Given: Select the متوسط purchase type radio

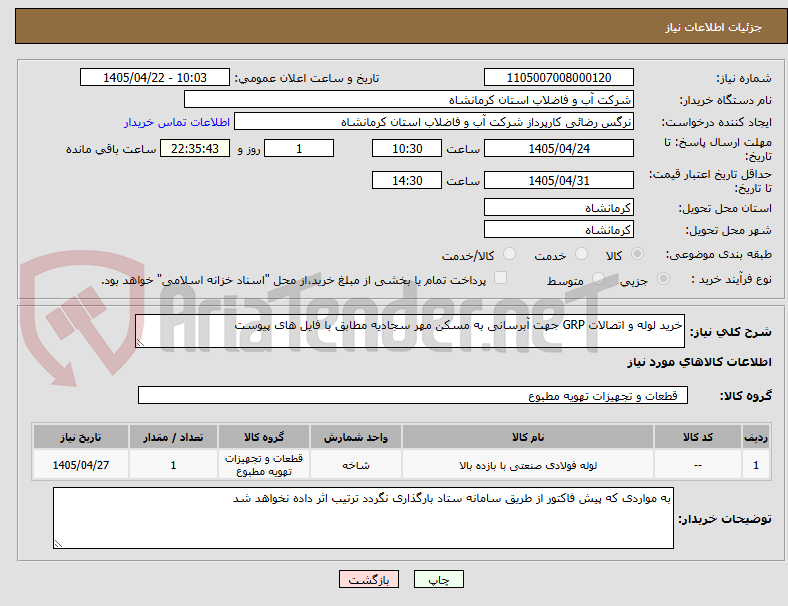Looking at the screenshot, I should click(x=598, y=279).
